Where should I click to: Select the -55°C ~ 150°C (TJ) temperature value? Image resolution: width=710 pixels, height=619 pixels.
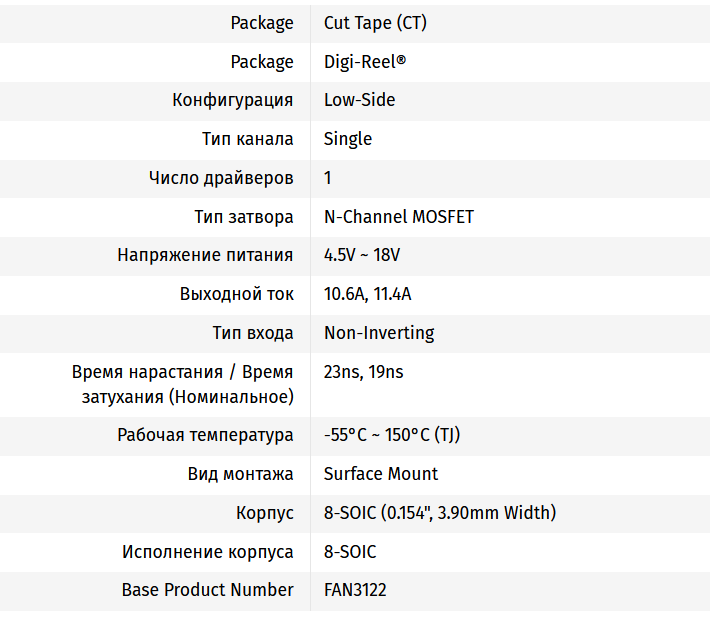(x=391, y=435)
